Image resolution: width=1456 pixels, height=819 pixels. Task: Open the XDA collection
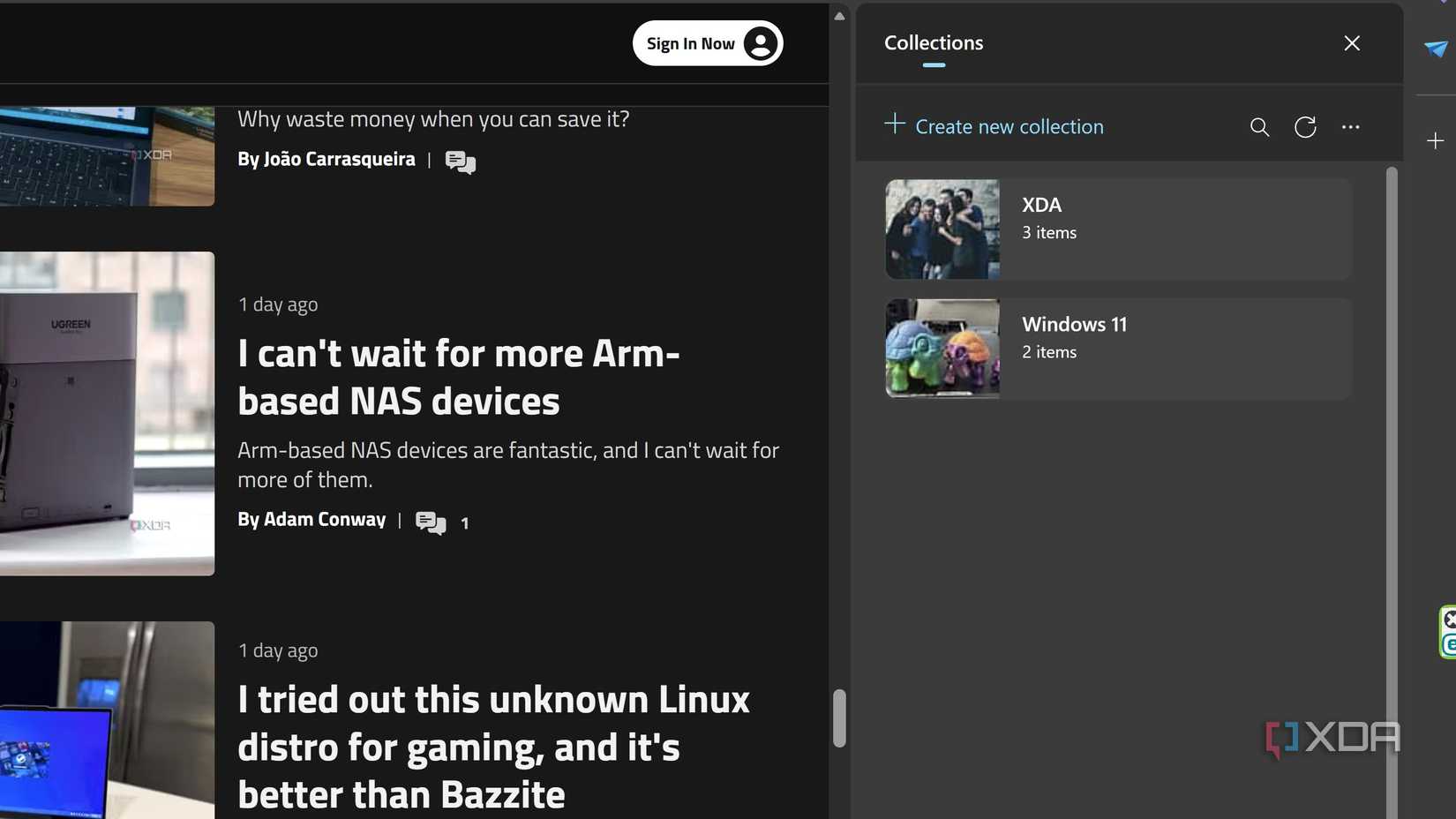[x=1116, y=229]
